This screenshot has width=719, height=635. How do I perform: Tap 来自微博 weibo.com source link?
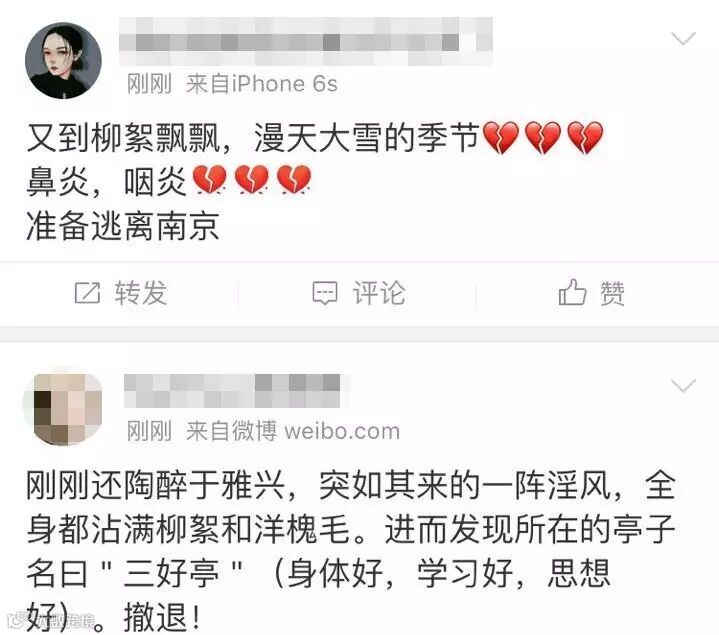tap(293, 431)
